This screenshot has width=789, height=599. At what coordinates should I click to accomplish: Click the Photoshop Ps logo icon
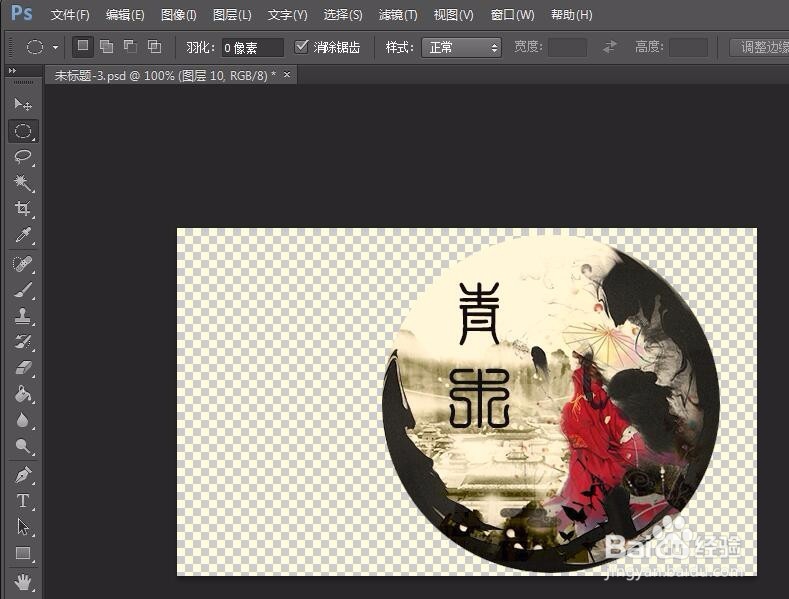coord(22,13)
